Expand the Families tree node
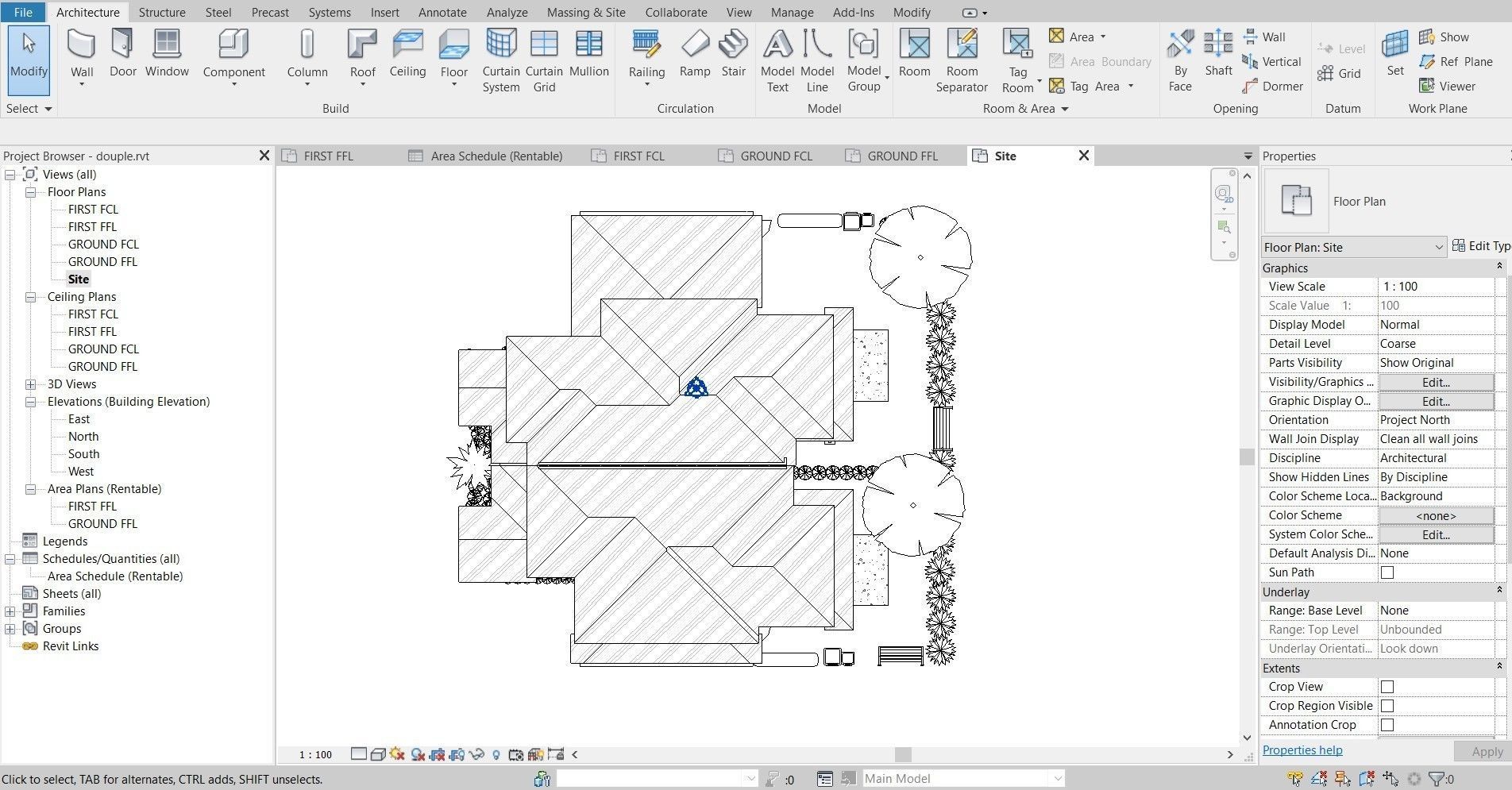The height and width of the screenshot is (790, 1512). pyautogui.click(x=10, y=611)
